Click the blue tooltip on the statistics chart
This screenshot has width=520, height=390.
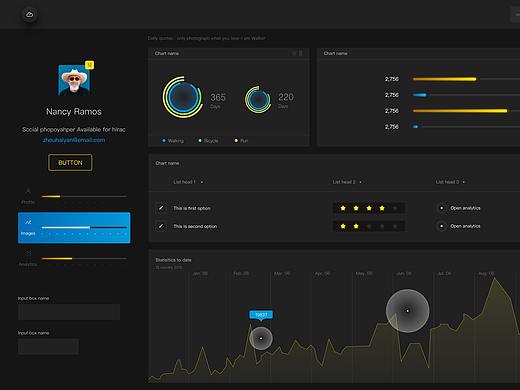(261, 315)
